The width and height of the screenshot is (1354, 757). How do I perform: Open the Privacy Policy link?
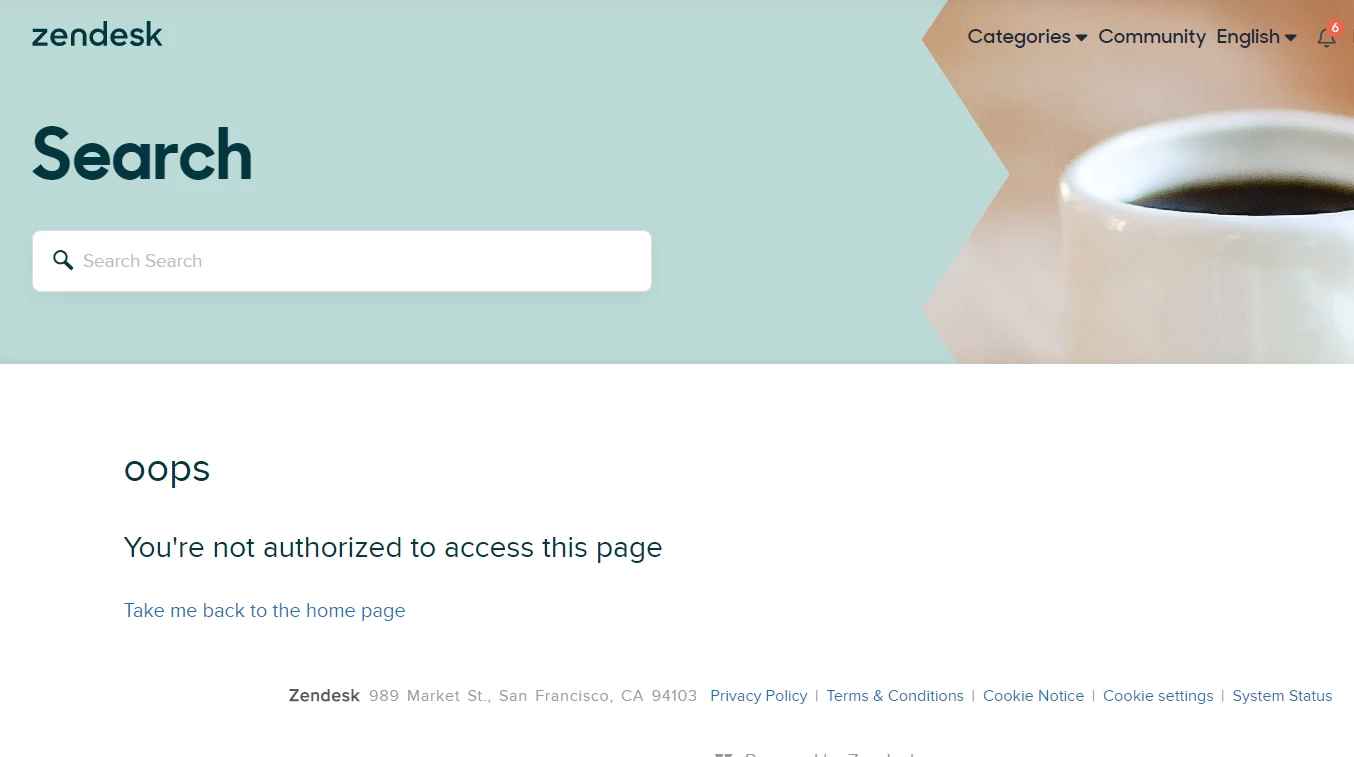point(758,696)
